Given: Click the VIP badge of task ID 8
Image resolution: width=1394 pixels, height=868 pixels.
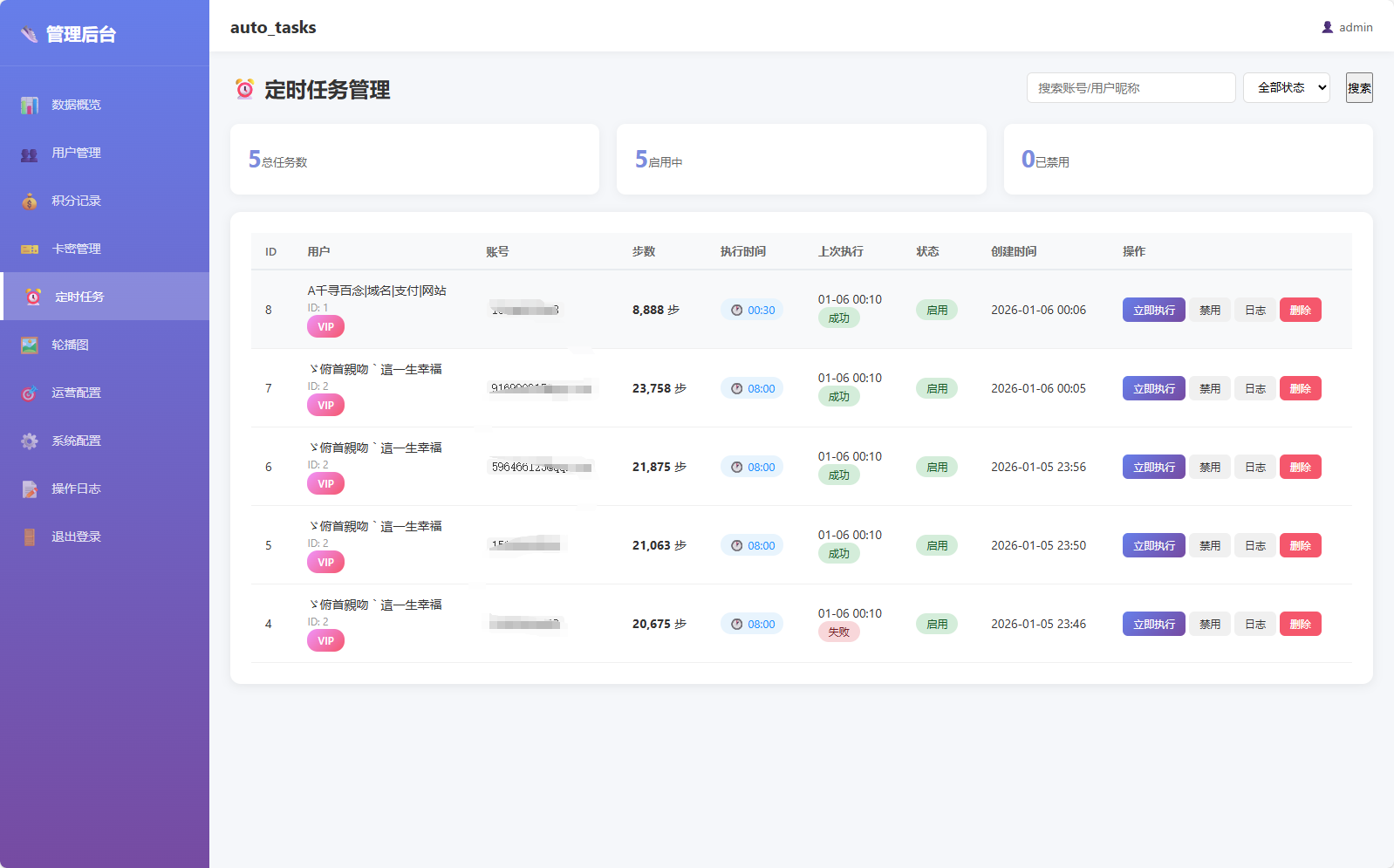Looking at the screenshot, I should point(325,326).
